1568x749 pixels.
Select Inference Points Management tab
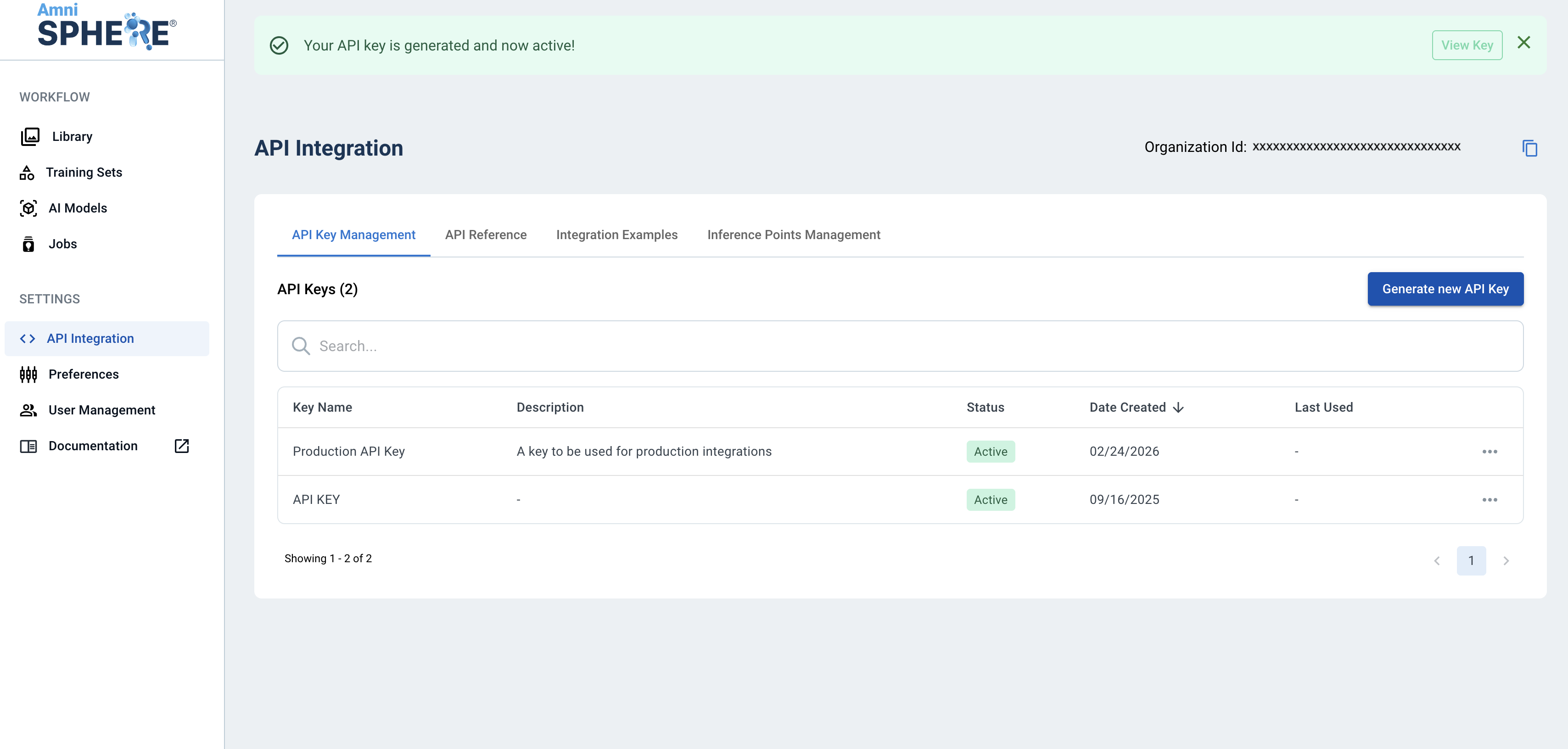[793, 235]
